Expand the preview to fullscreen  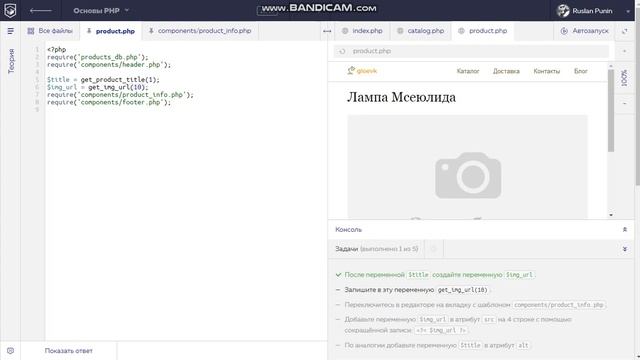tap(624, 31)
